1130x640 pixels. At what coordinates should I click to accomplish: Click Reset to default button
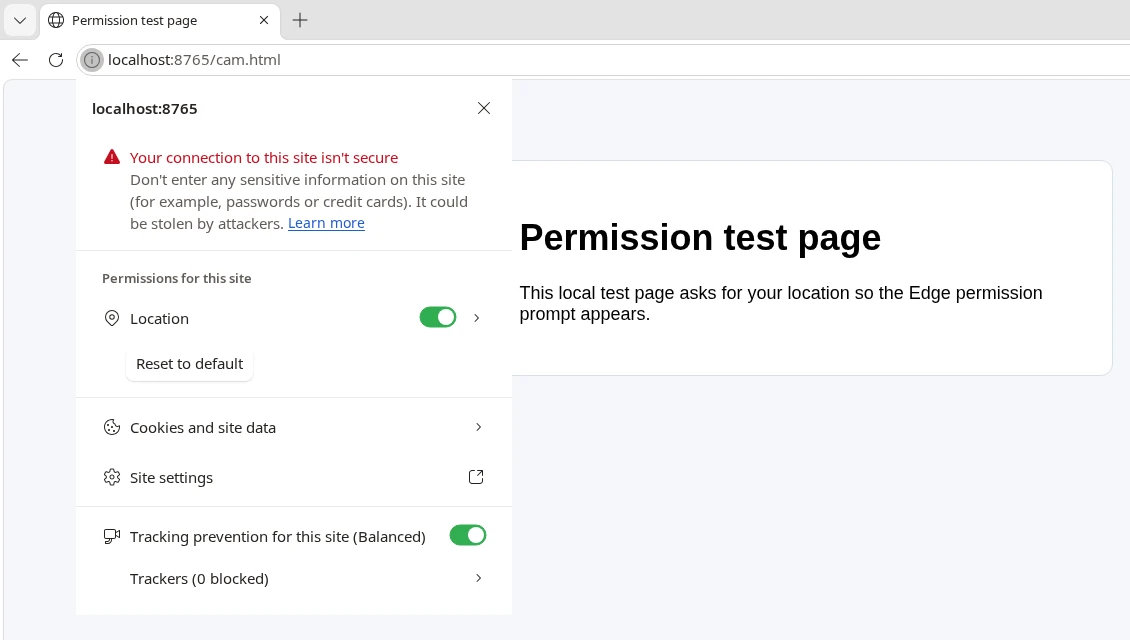[190, 364]
